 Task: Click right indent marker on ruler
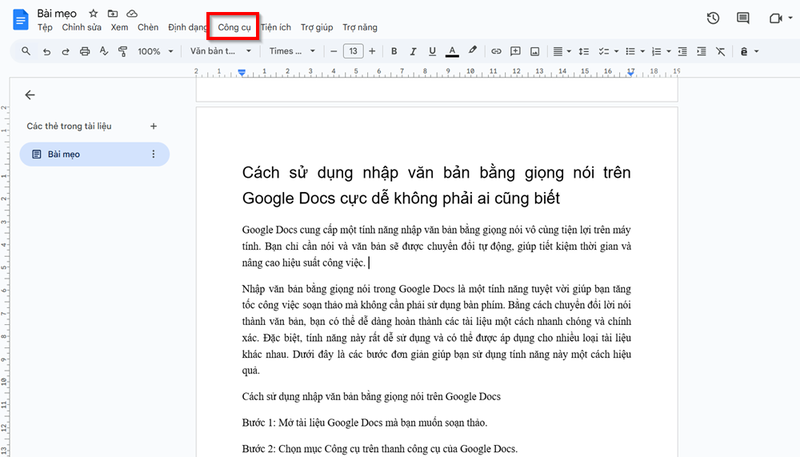tap(631, 74)
